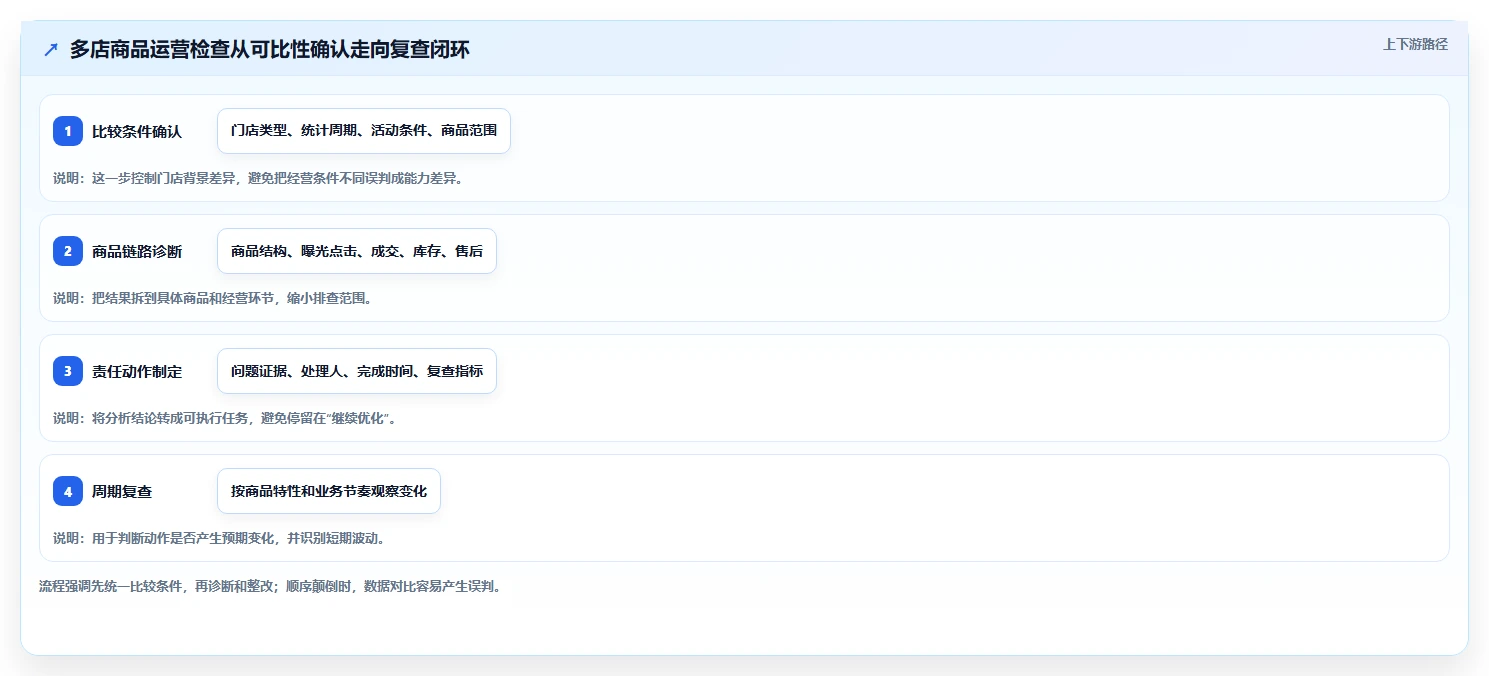The height and width of the screenshot is (676, 1489).
Task: Click the note mentioning “继续优化”
Action: pos(227,418)
